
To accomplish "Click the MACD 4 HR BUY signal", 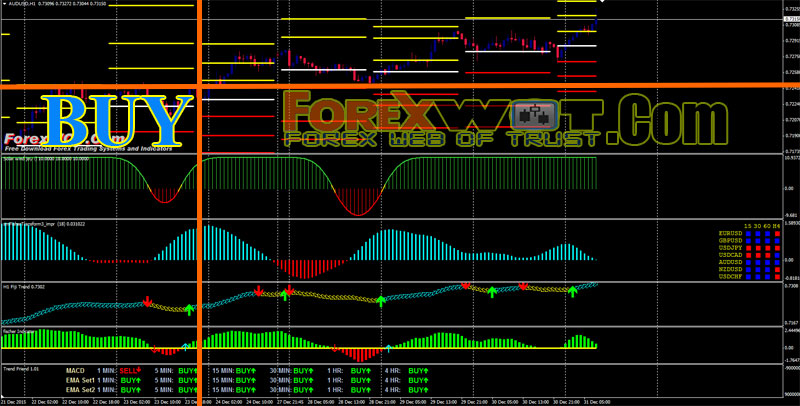I will (418, 371).
